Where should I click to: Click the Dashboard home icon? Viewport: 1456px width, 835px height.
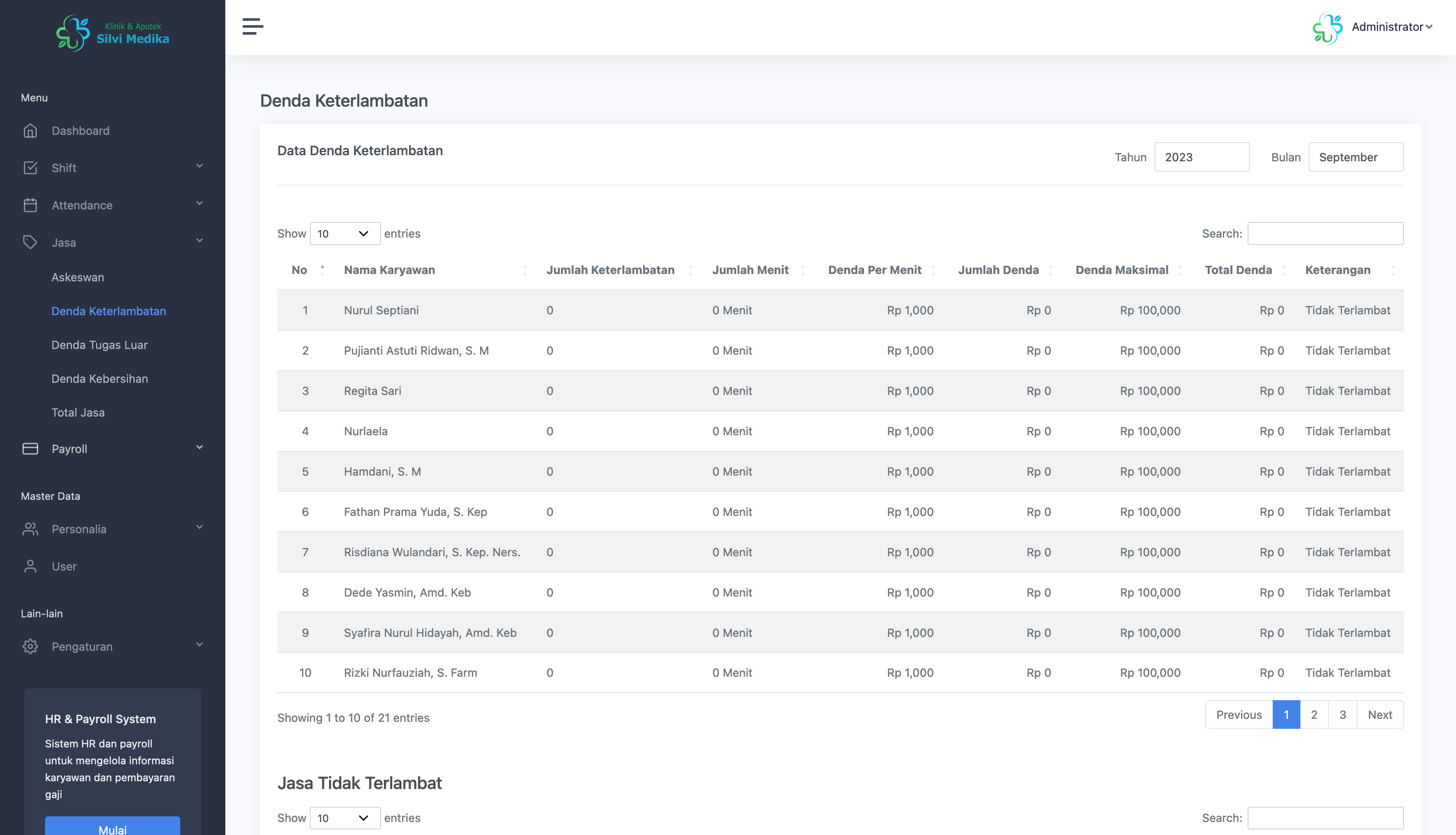(30, 131)
